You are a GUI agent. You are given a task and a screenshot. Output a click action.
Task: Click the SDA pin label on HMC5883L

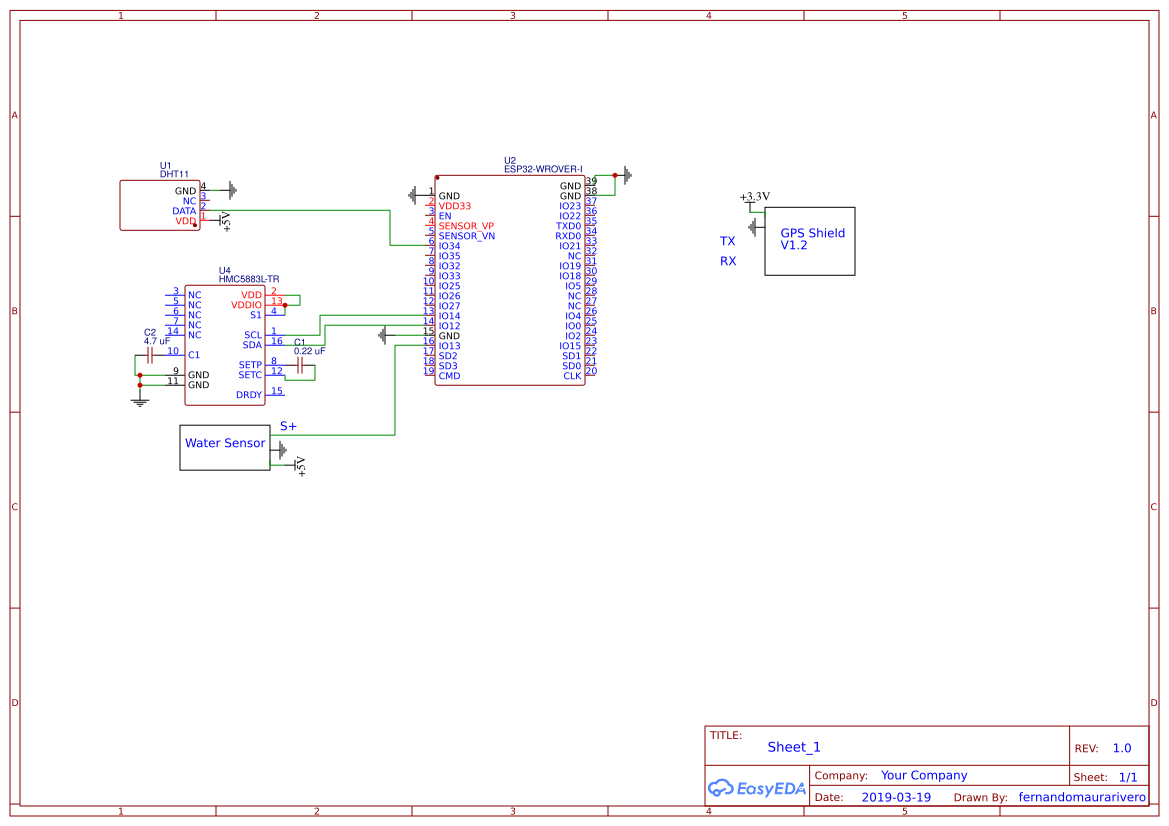click(253, 345)
